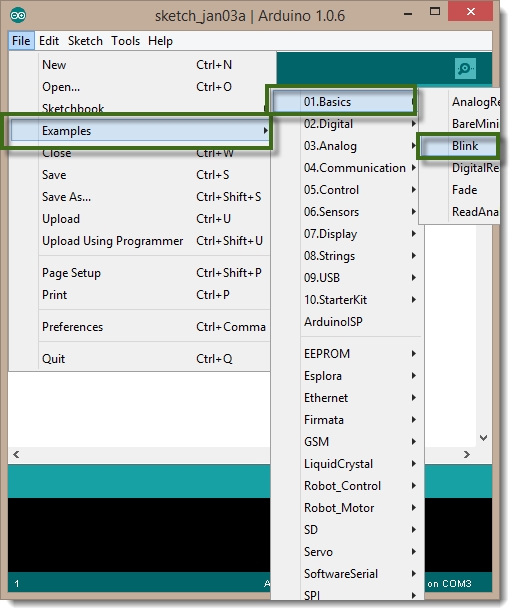Open the Firmata library examples

(347, 420)
